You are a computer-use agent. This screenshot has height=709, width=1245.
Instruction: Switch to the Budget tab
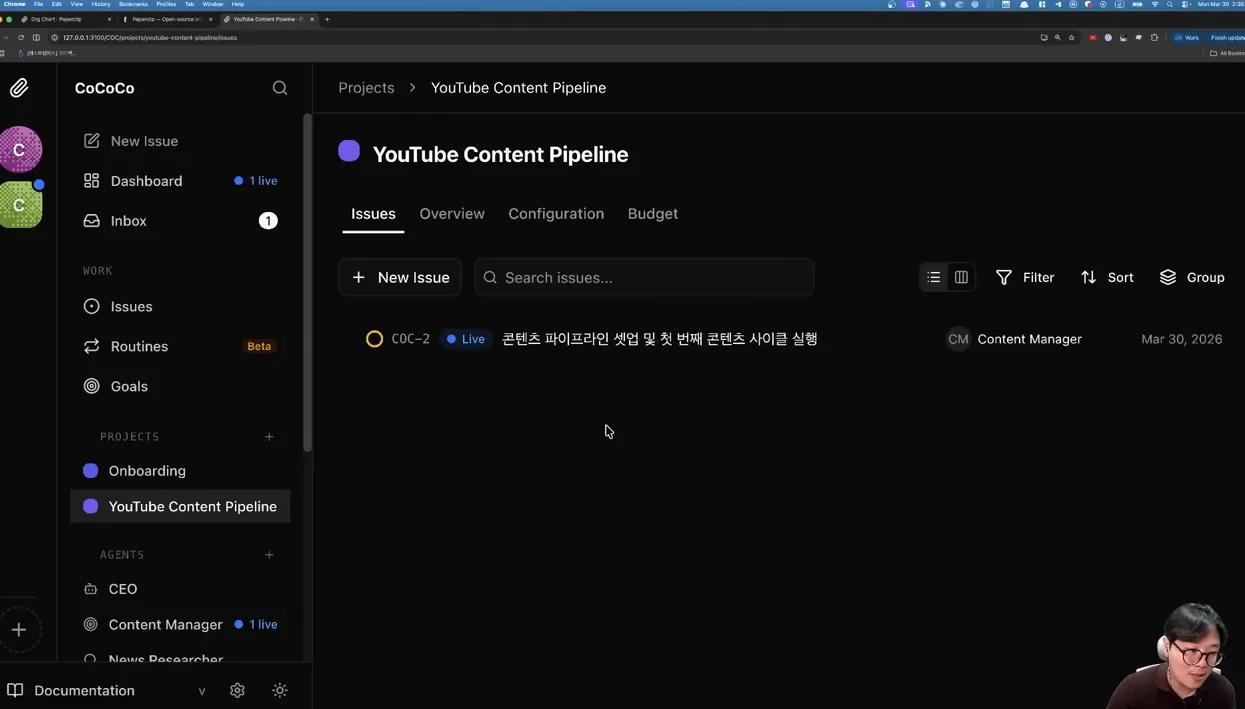point(653,214)
